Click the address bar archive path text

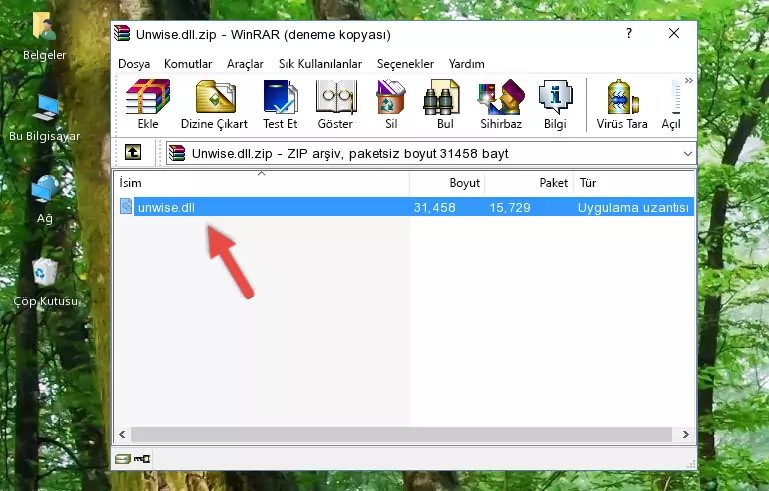pos(350,154)
